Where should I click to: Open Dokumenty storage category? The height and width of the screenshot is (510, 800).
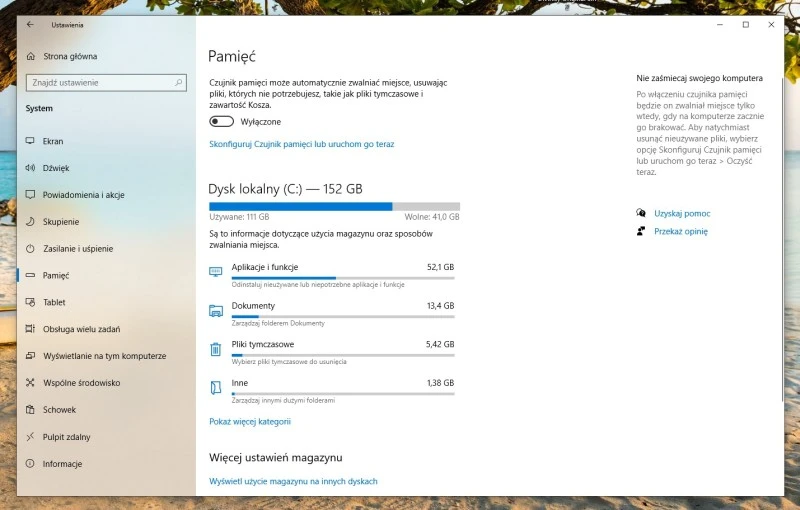pos(253,305)
